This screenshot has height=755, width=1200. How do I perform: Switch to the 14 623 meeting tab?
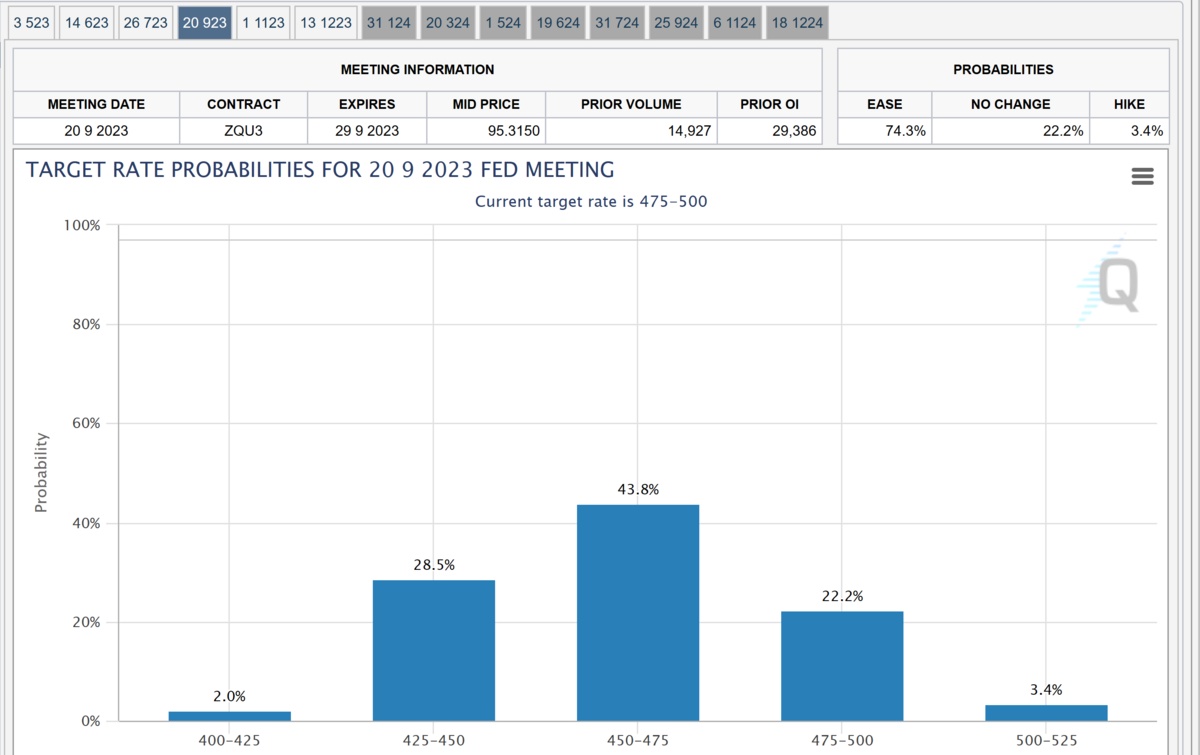[87, 22]
